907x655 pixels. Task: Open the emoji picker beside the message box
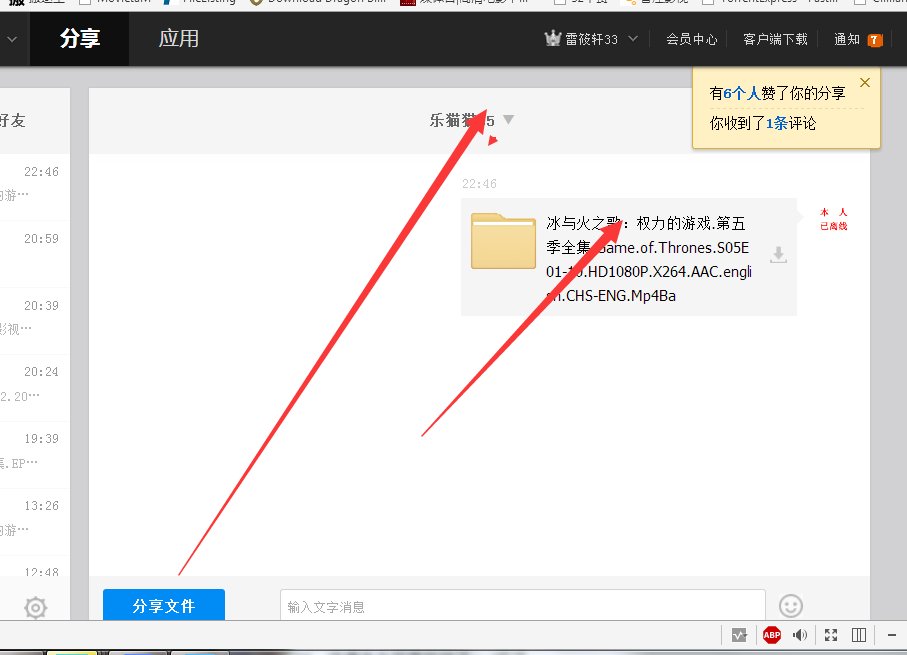point(790,605)
